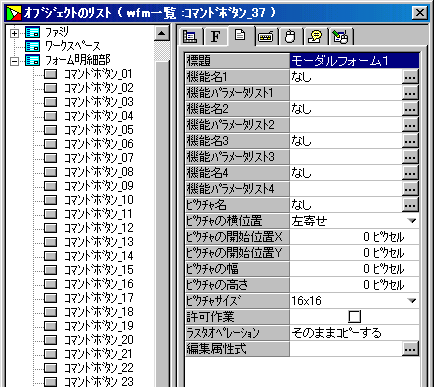Toggle the 許可作業 checkbox
The image size is (435, 387).
coord(354,317)
